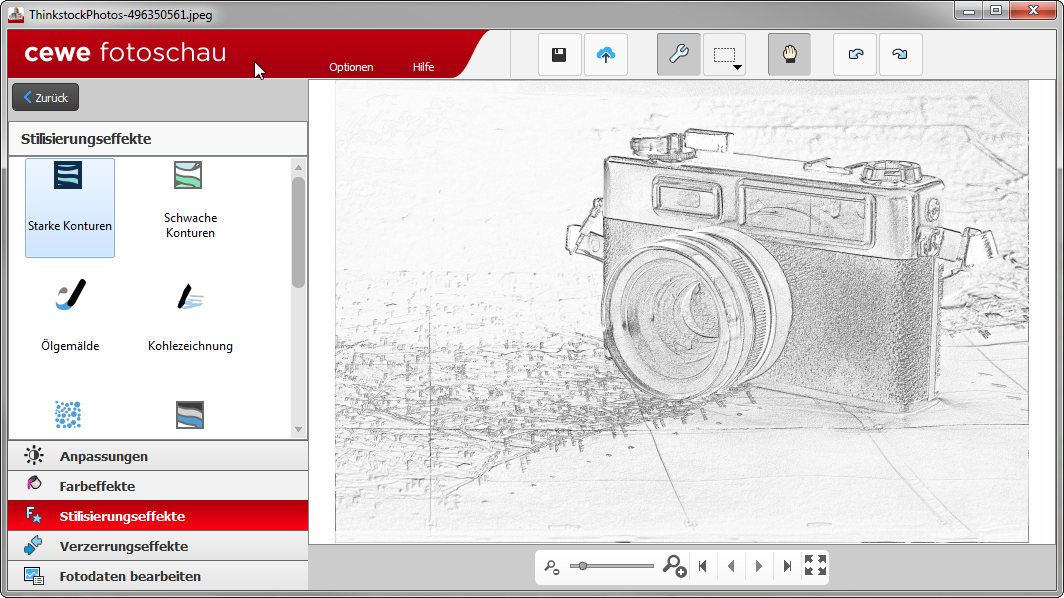Open Fotodaten bearbeiten panel
This screenshot has height=598, width=1064.
[157, 576]
